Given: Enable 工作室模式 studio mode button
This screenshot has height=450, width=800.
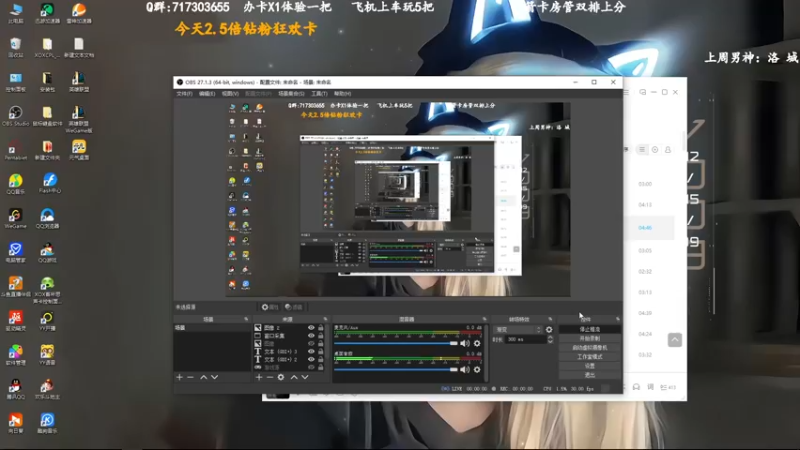Looking at the screenshot, I should [x=590, y=357].
